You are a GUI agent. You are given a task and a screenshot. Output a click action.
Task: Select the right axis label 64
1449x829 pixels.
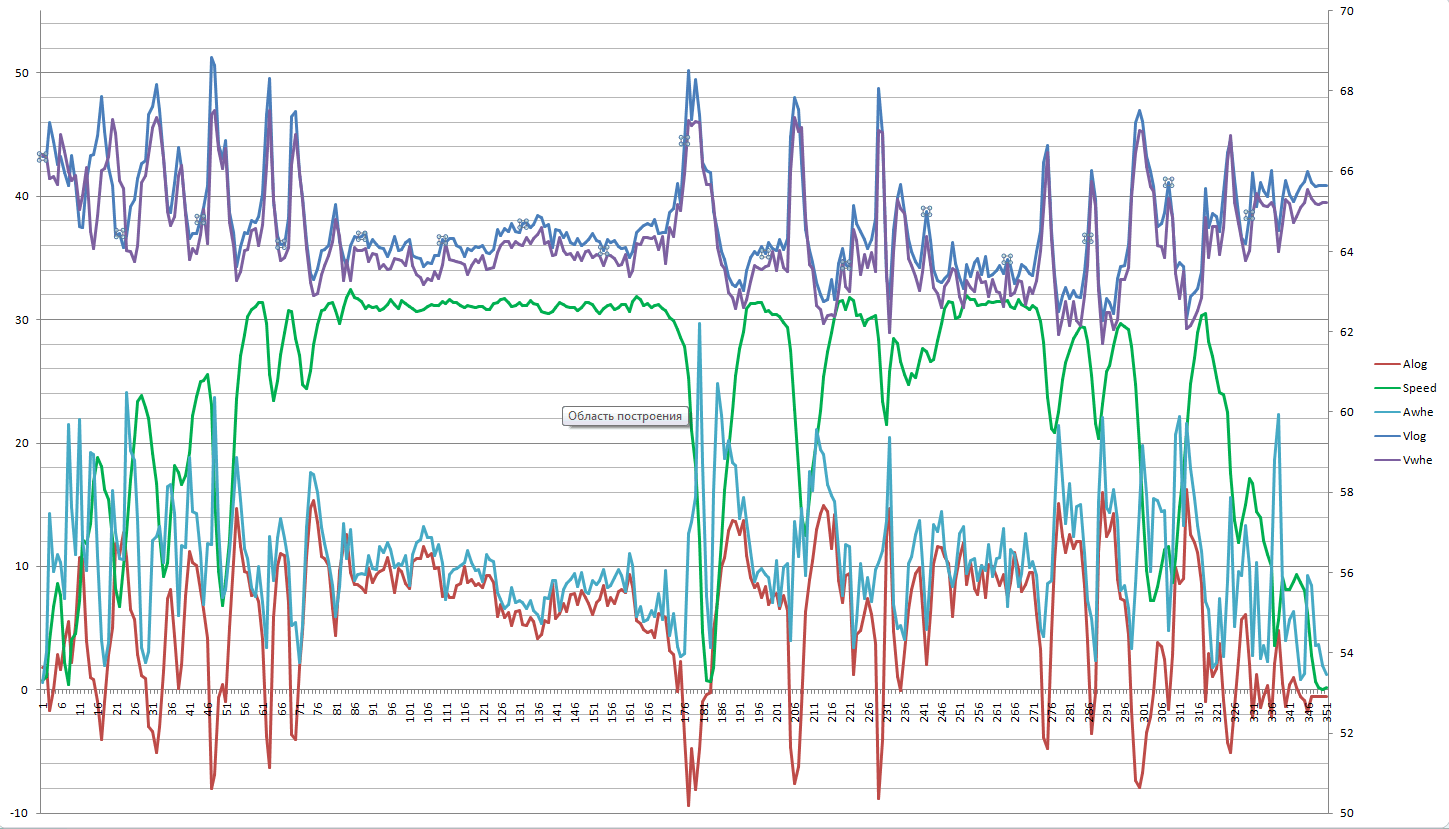[1345, 252]
